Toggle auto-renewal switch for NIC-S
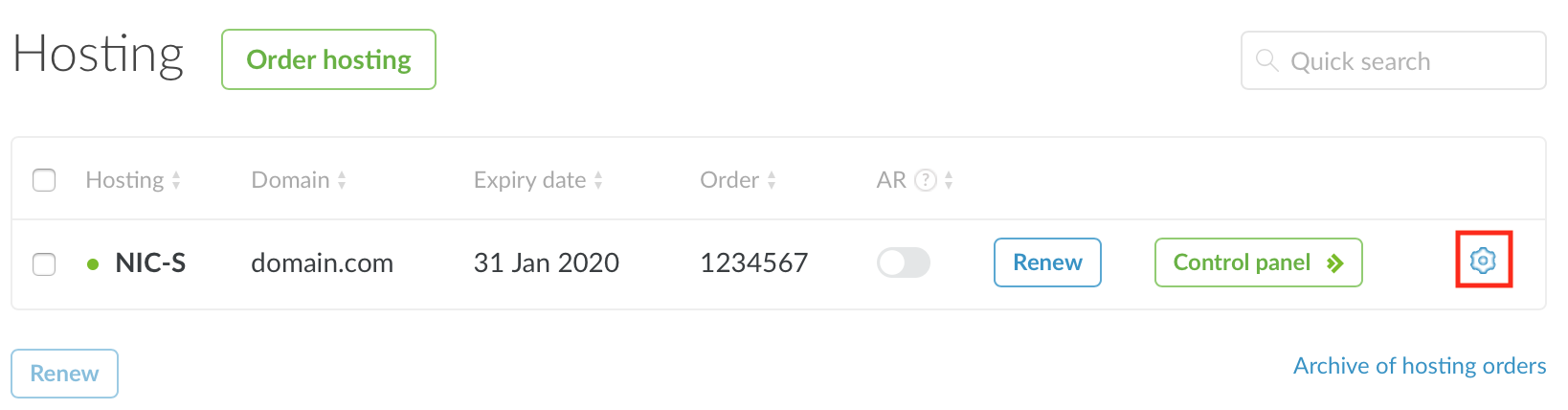This screenshot has width=1568, height=410. (904, 262)
